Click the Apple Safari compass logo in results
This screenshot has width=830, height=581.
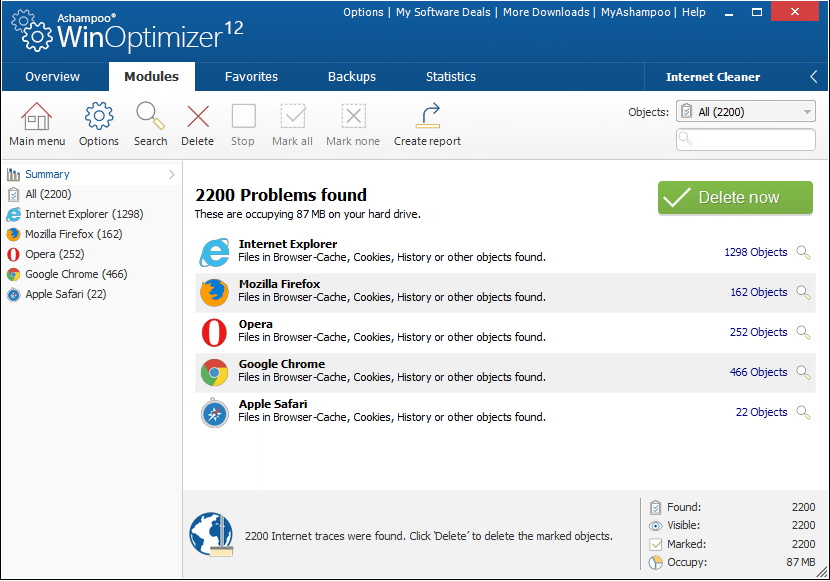point(214,413)
